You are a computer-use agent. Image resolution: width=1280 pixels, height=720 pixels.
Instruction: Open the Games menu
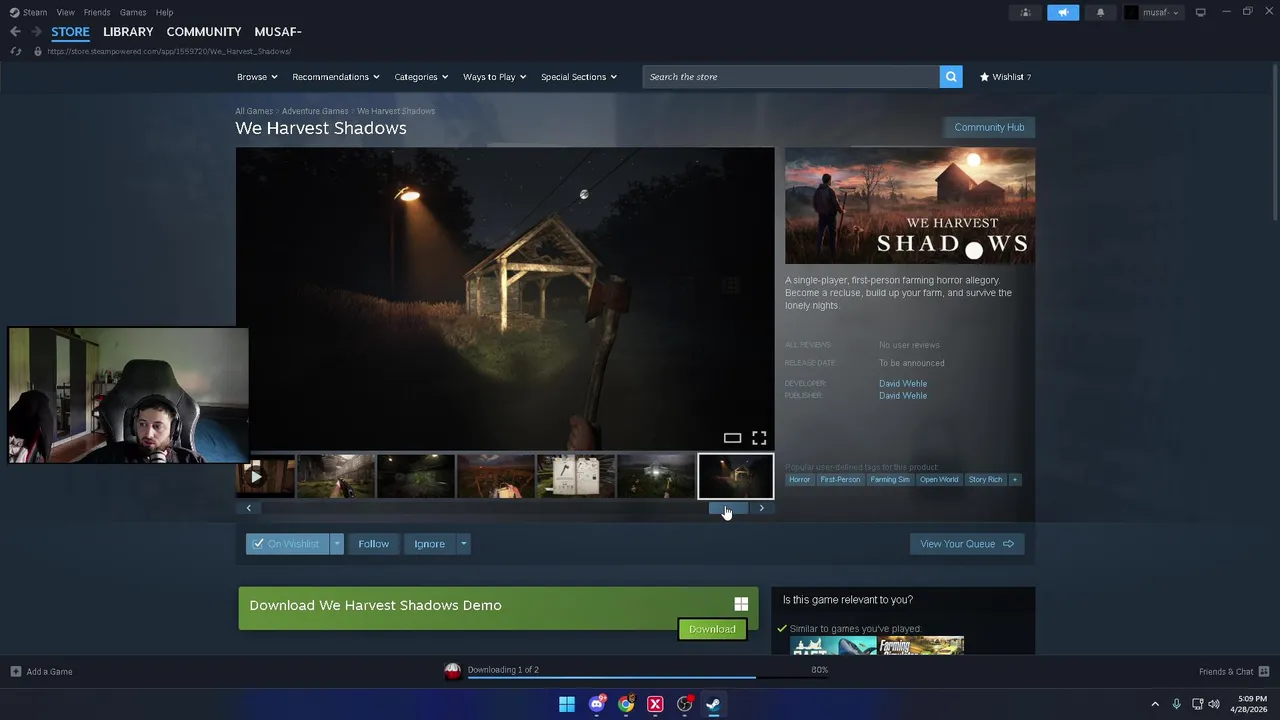(x=133, y=12)
